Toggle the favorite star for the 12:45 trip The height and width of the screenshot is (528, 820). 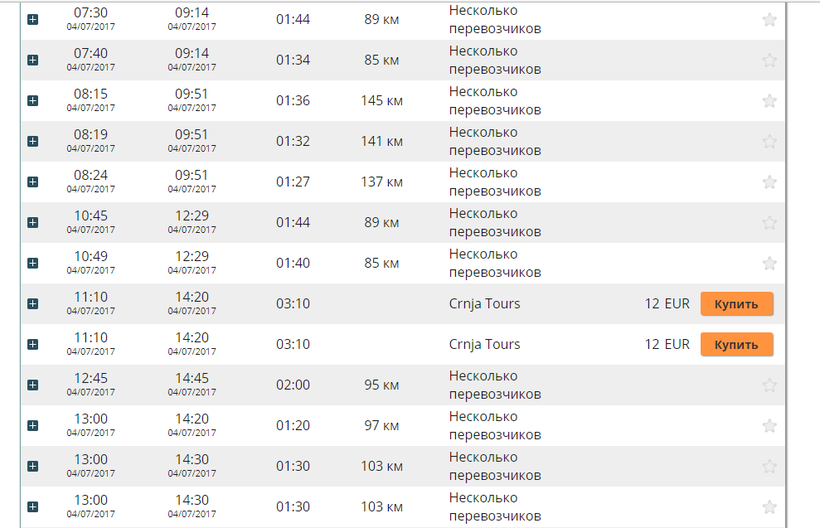point(769,385)
